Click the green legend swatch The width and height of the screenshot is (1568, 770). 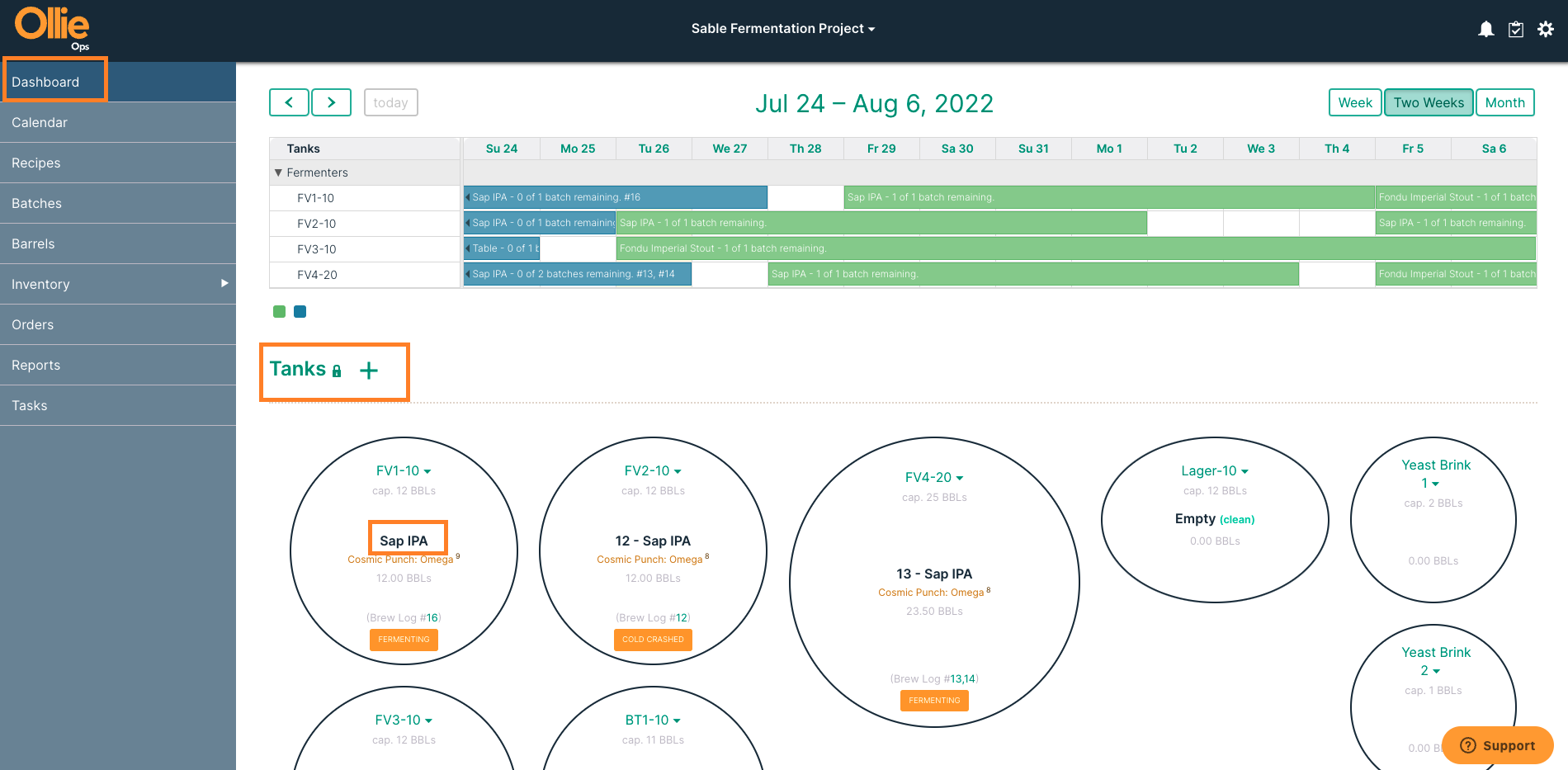point(279,311)
